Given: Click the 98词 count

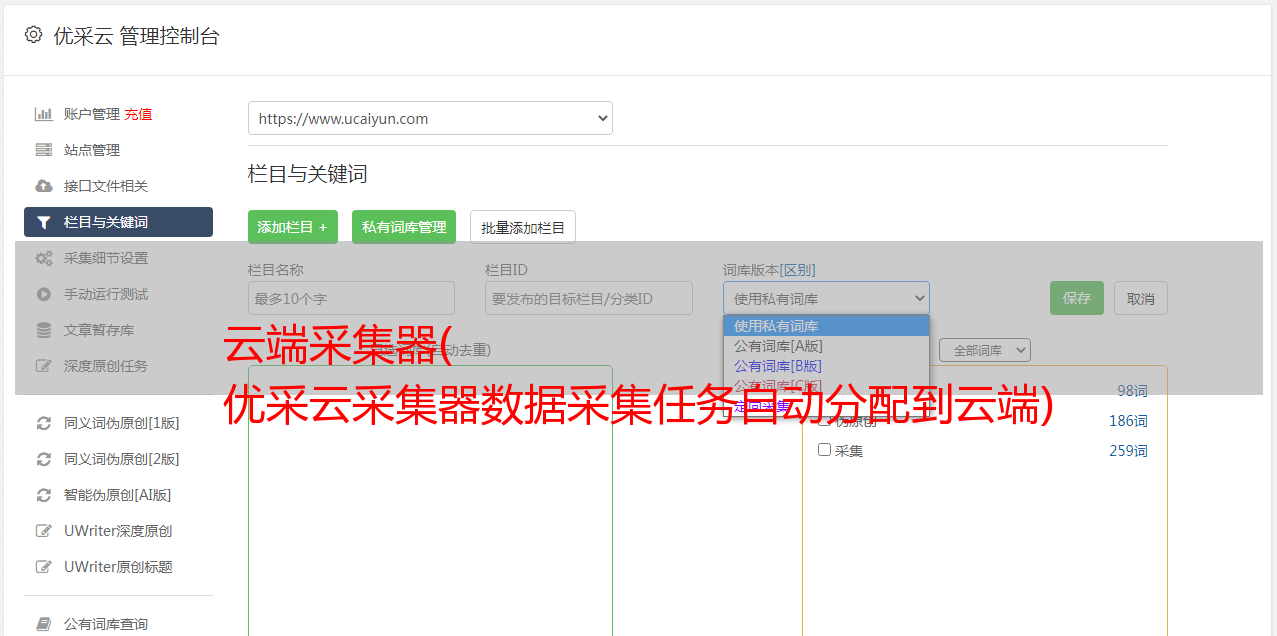Looking at the screenshot, I should [x=1132, y=391].
